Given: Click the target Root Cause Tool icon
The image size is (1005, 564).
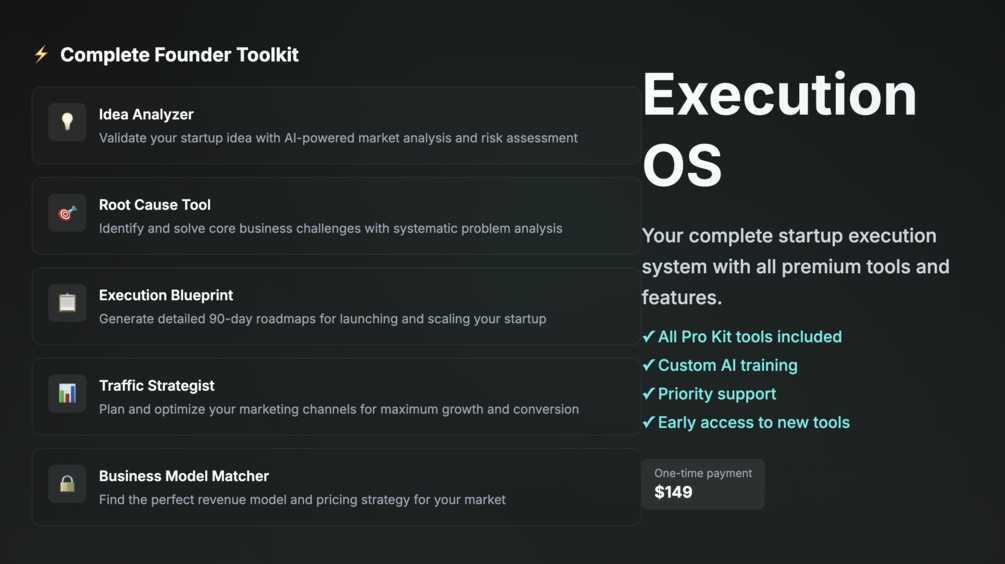Looking at the screenshot, I should pyautogui.click(x=67, y=213).
